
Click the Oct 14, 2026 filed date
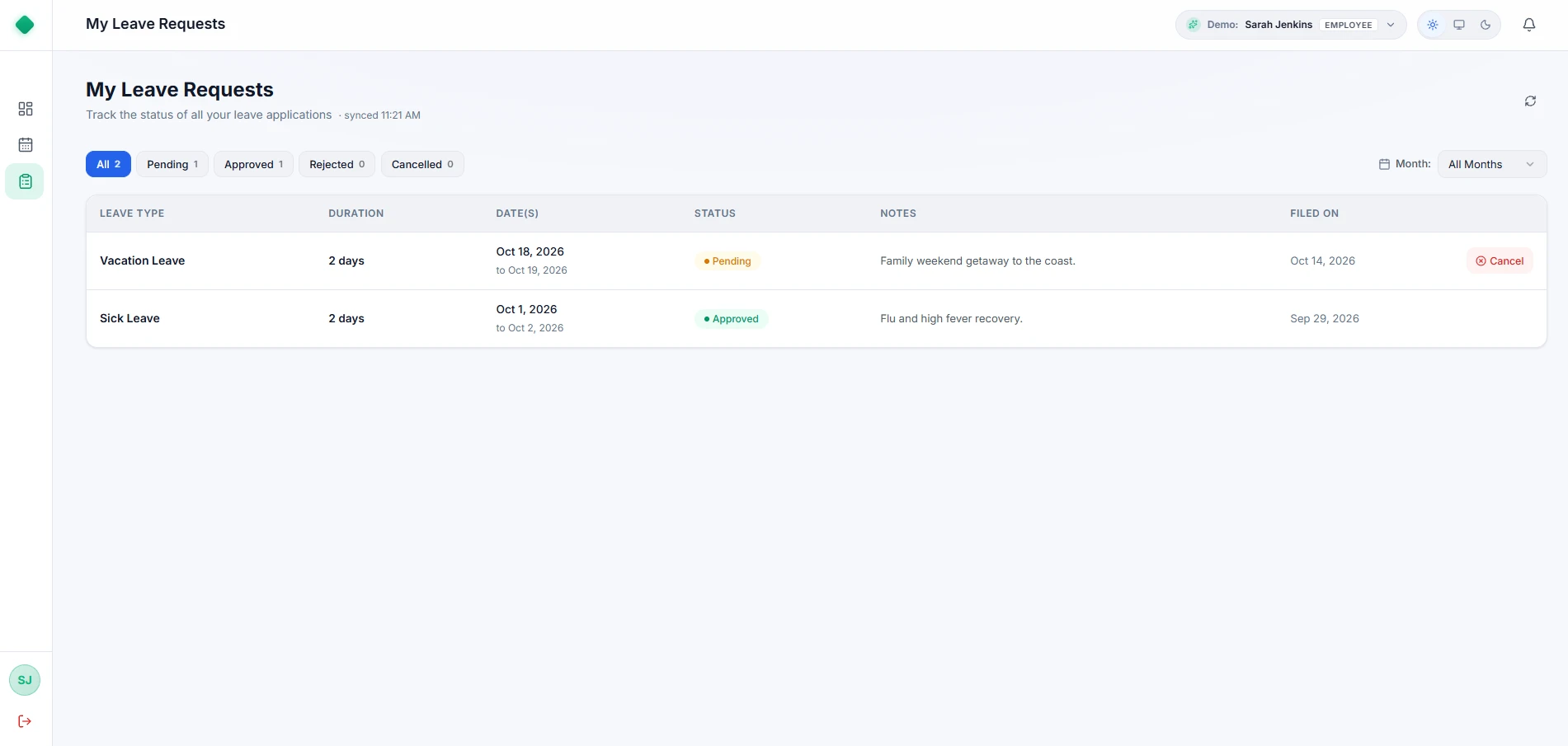coord(1322,260)
